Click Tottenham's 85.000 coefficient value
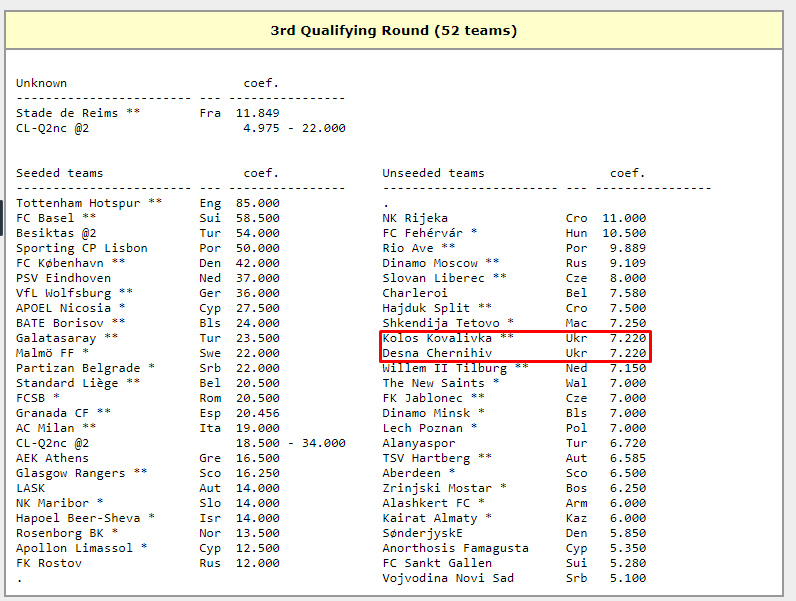The width and height of the screenshot is (796, 601). [x=258, y=203]
